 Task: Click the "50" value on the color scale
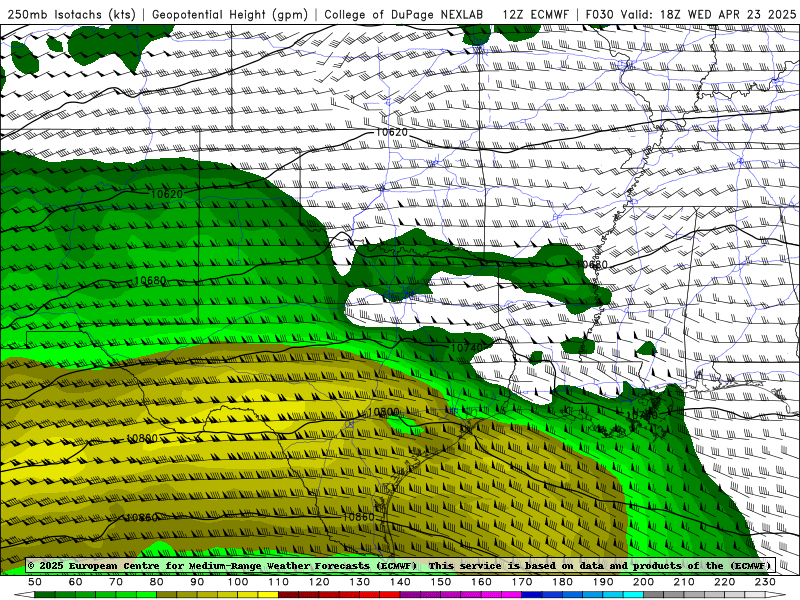pos(35,582)
